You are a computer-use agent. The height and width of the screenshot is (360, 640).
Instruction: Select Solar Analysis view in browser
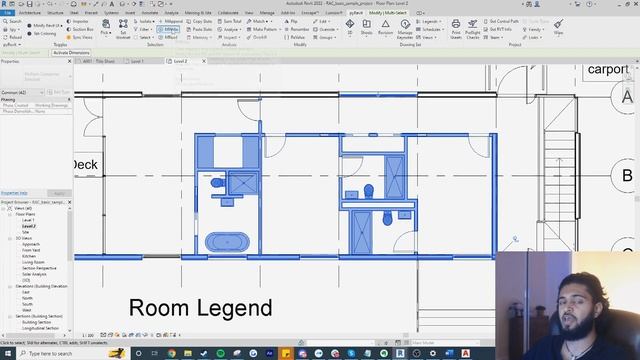point(34,274)
